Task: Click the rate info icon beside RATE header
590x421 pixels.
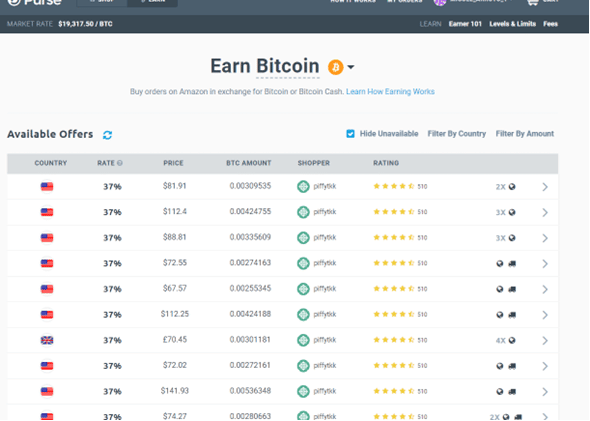Action: [x=120, y=163]
